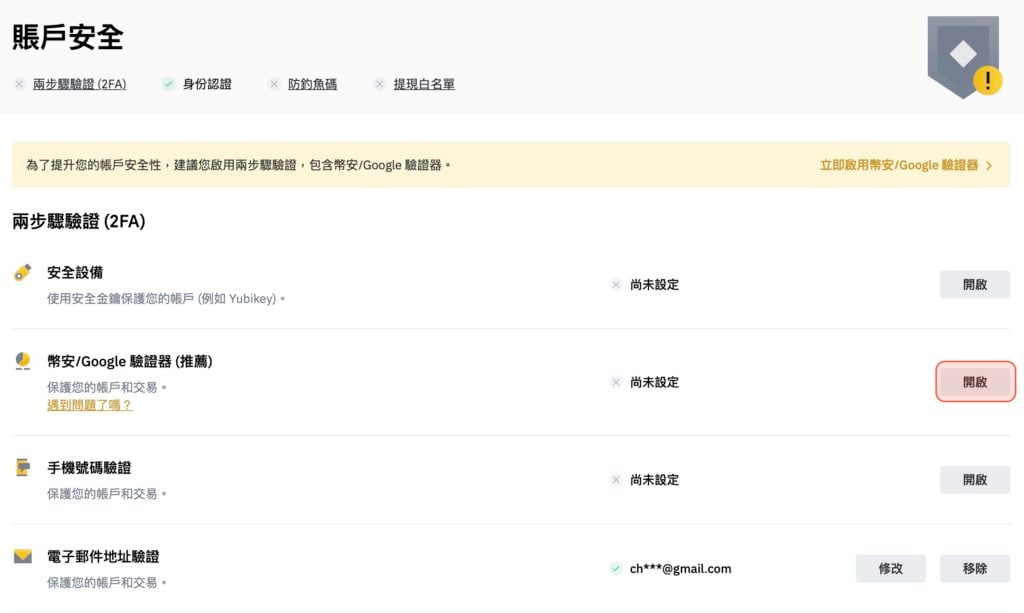The width and height of the screenshot is (1024, 613).
Task: Open the 遇到問題了嗎？ help link
Action: coord(89,405)
